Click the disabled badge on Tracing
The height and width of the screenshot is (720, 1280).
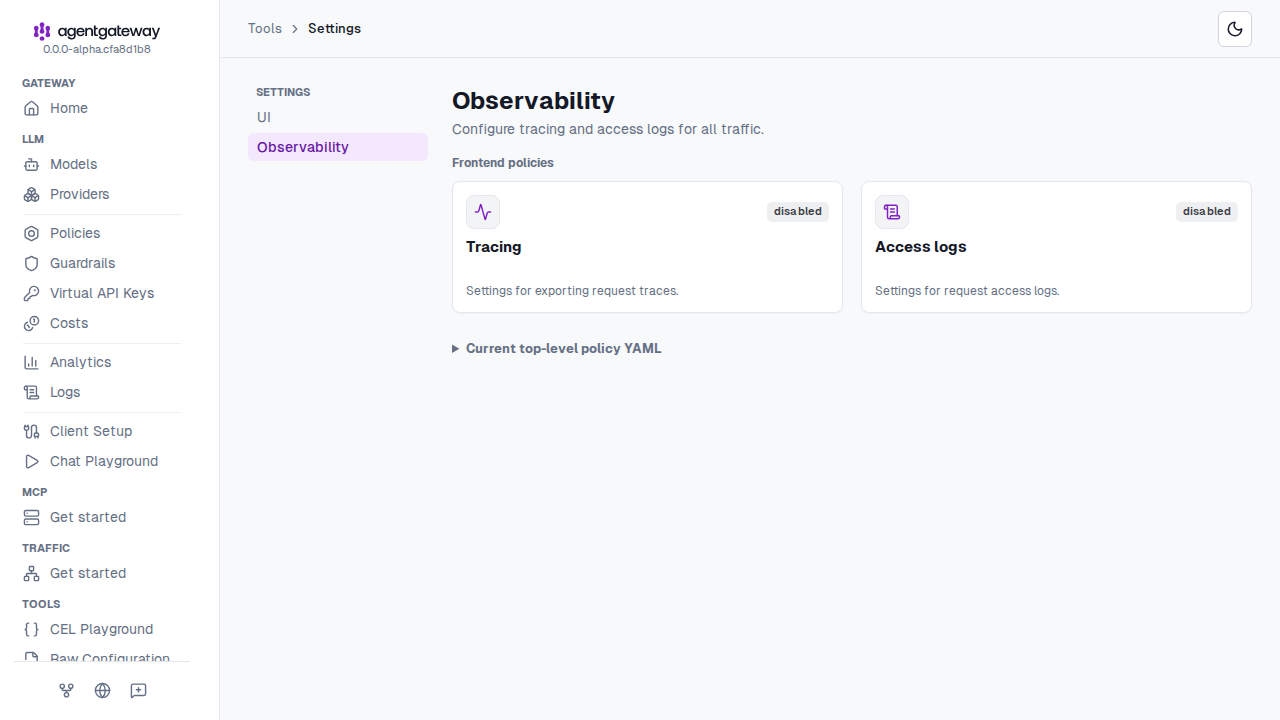click(x=798, y=211)
